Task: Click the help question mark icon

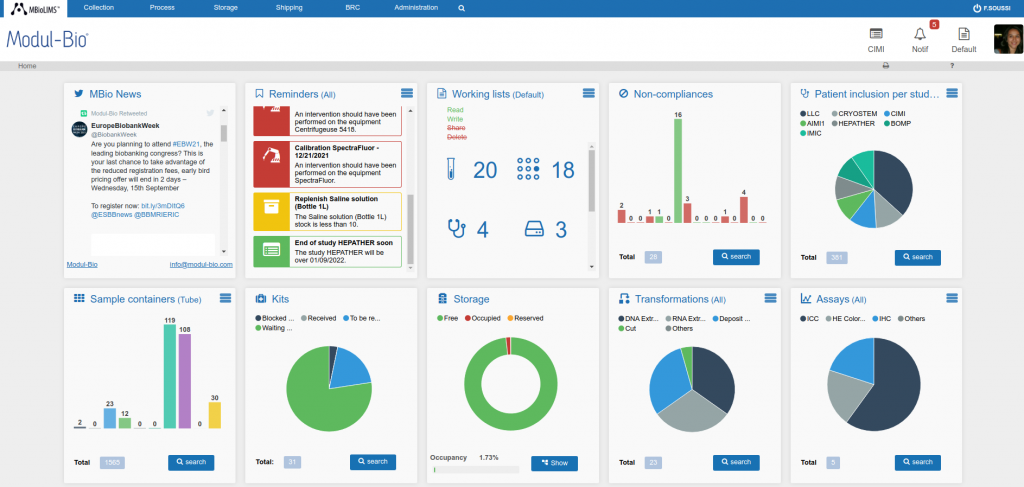Action: pos(951,66)
